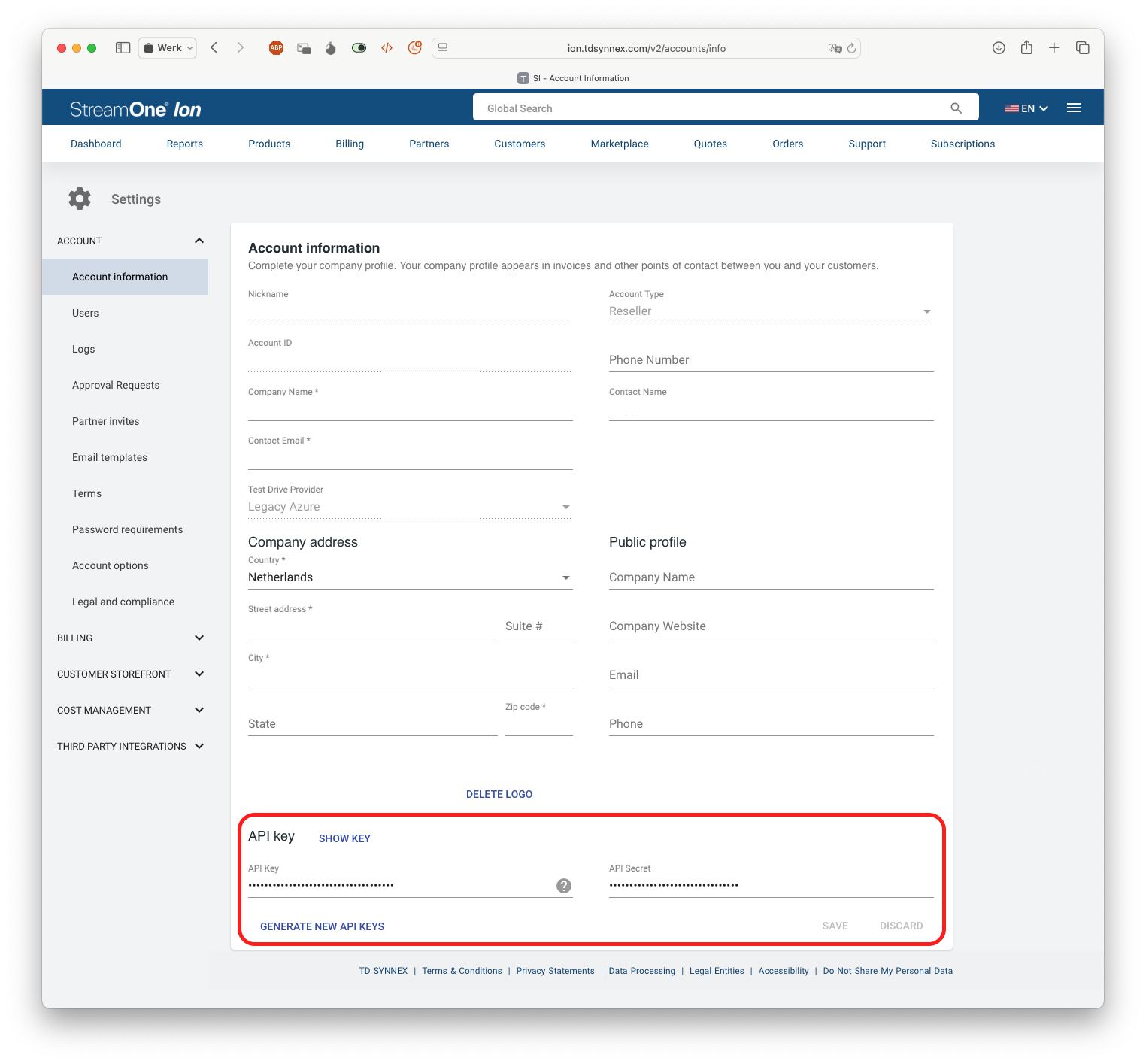This screenshot has width=1146, height=1064.
Task: Click the Settings gear icon
Action: tap(79, 198)
